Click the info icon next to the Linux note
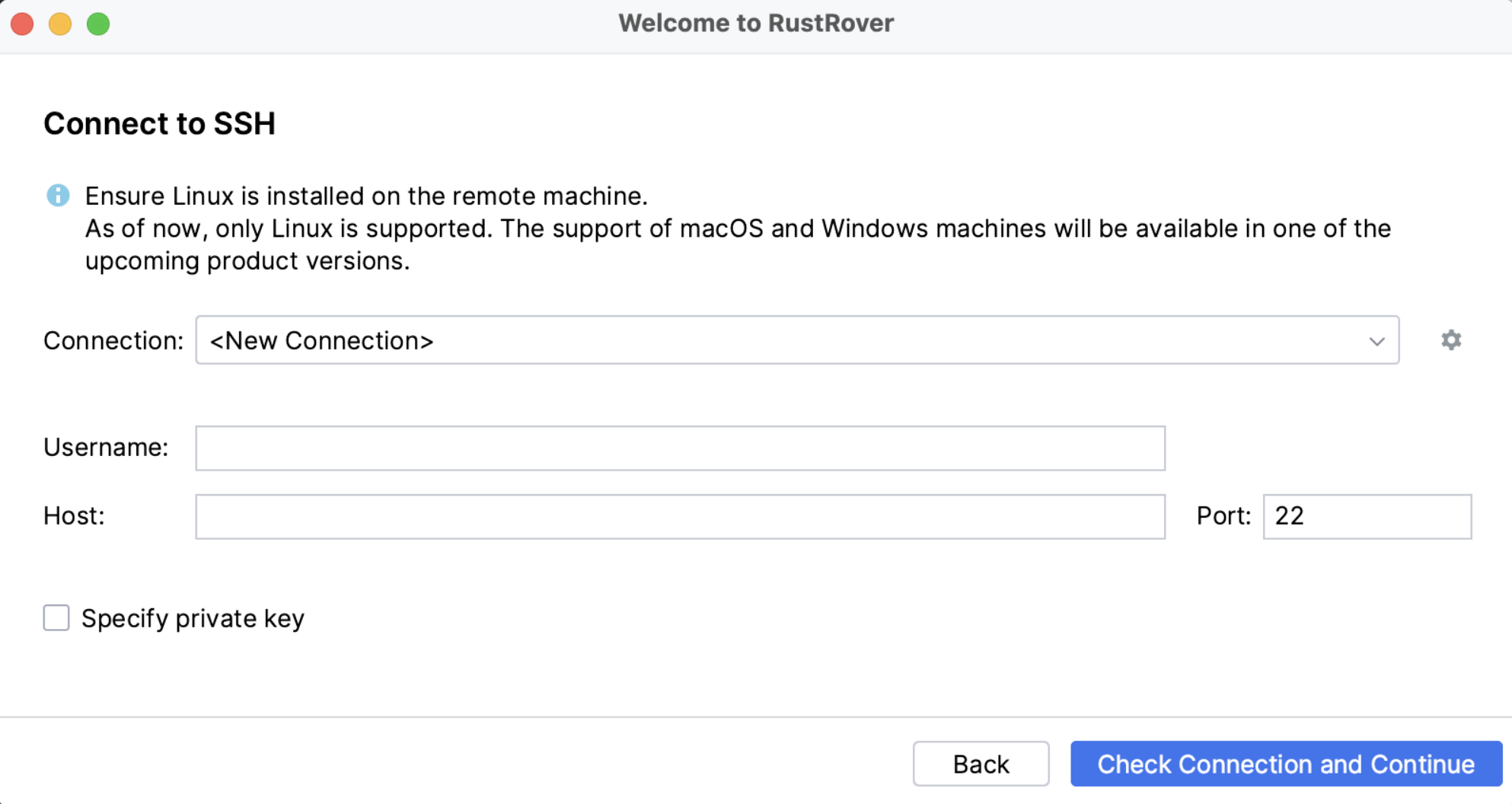This screenshot has height=804, width=1512. click(58, 196)
